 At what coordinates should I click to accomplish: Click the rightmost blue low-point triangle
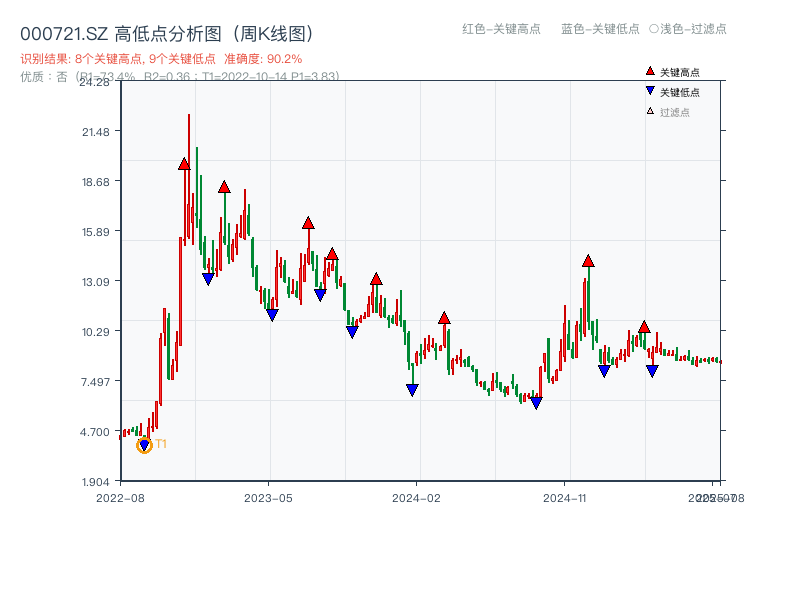(x=653, y=371)
